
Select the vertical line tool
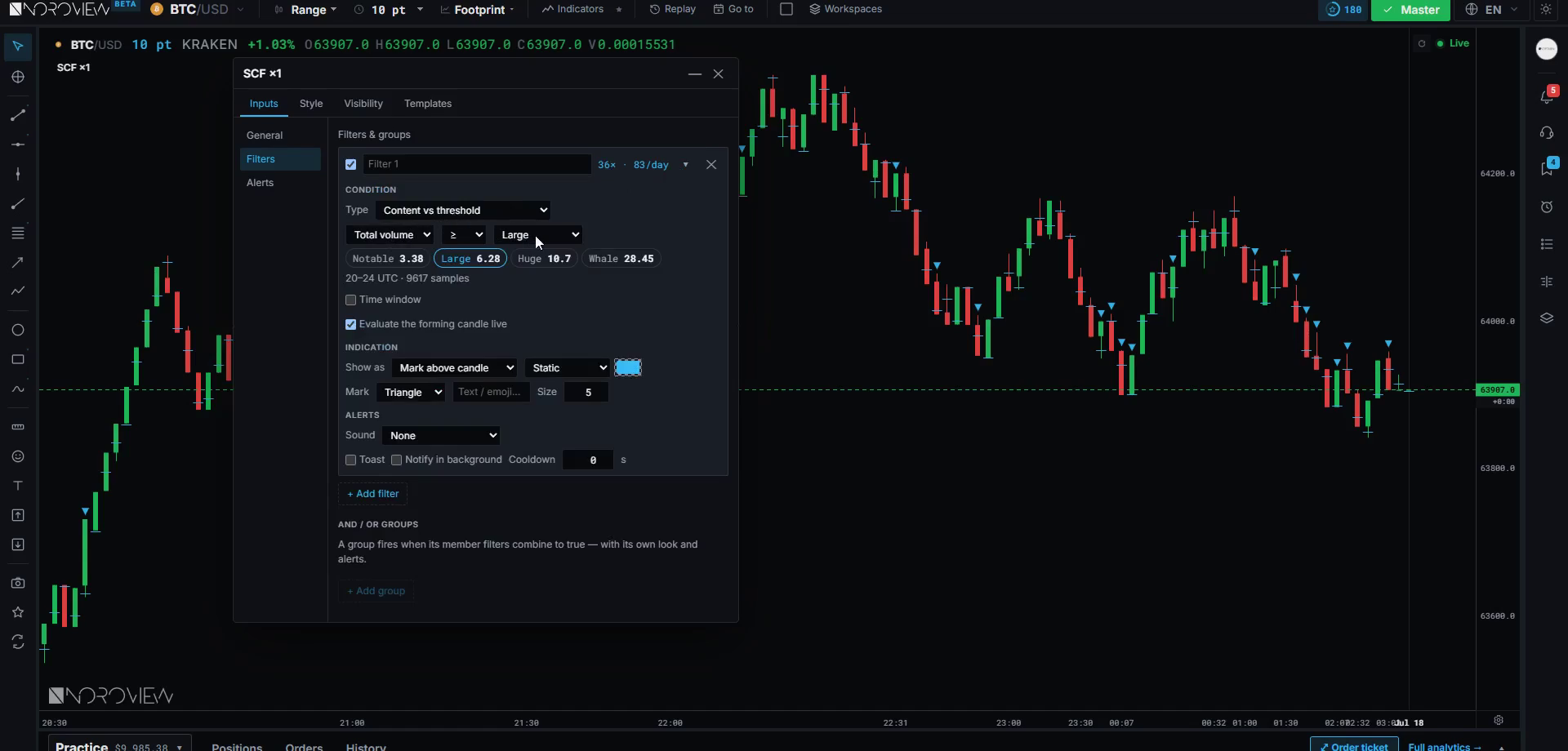pos(18,174)
